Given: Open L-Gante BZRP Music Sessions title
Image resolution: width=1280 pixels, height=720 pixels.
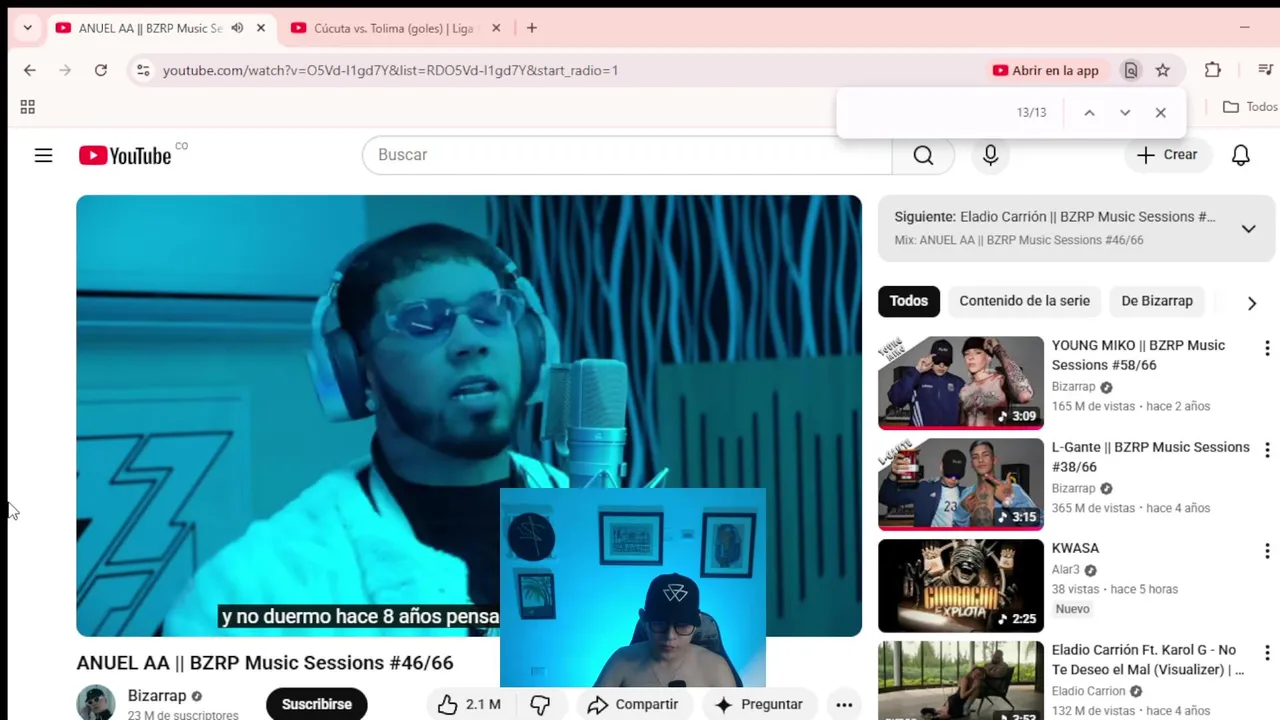Looking at the screenshot, I should point(1150,457).
